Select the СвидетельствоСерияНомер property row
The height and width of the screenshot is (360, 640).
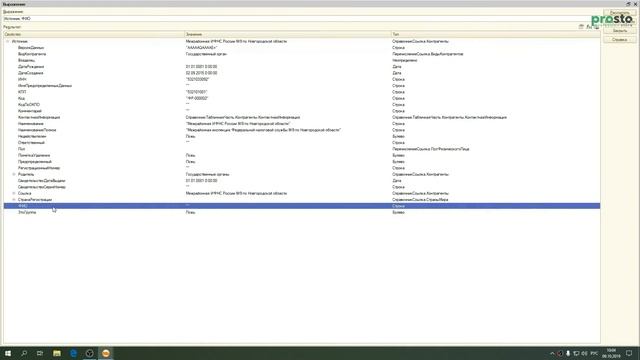click(x=302, y=187)
